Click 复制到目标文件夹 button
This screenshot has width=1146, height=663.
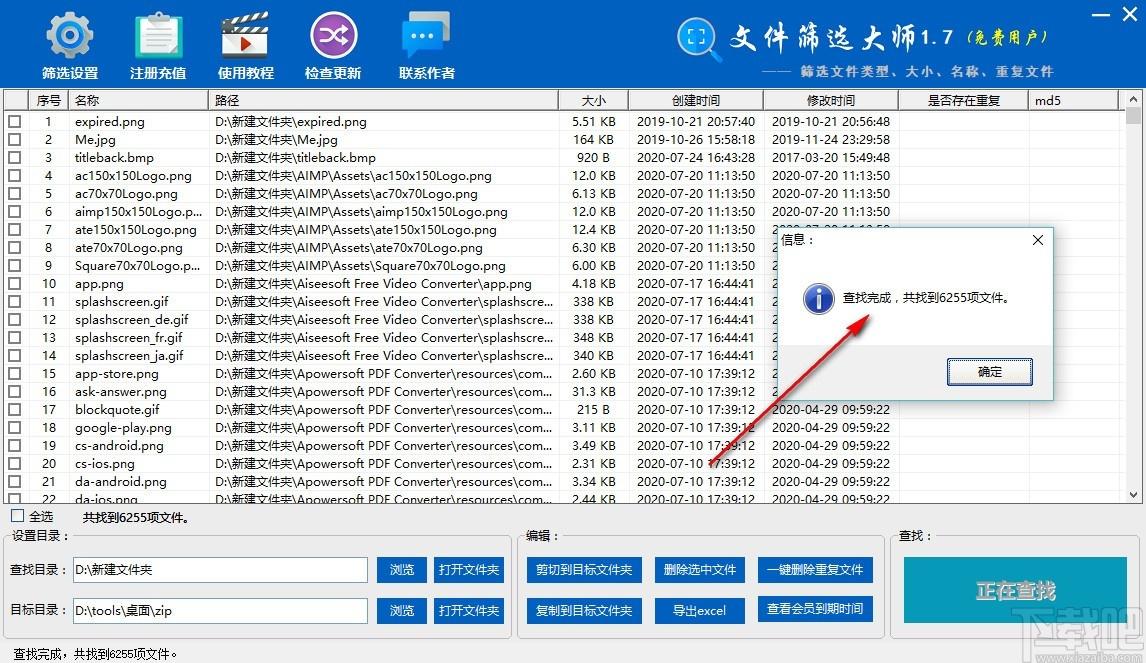pos(584,610)
